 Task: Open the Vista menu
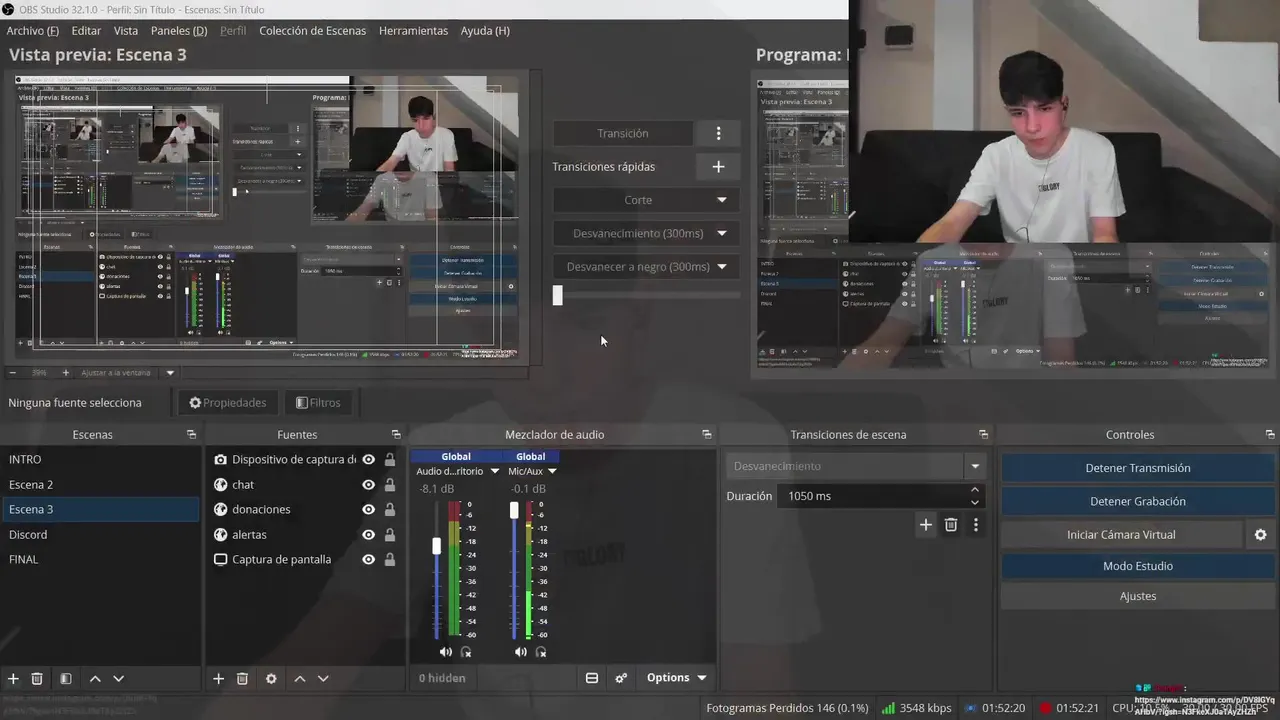click(126, 31)
